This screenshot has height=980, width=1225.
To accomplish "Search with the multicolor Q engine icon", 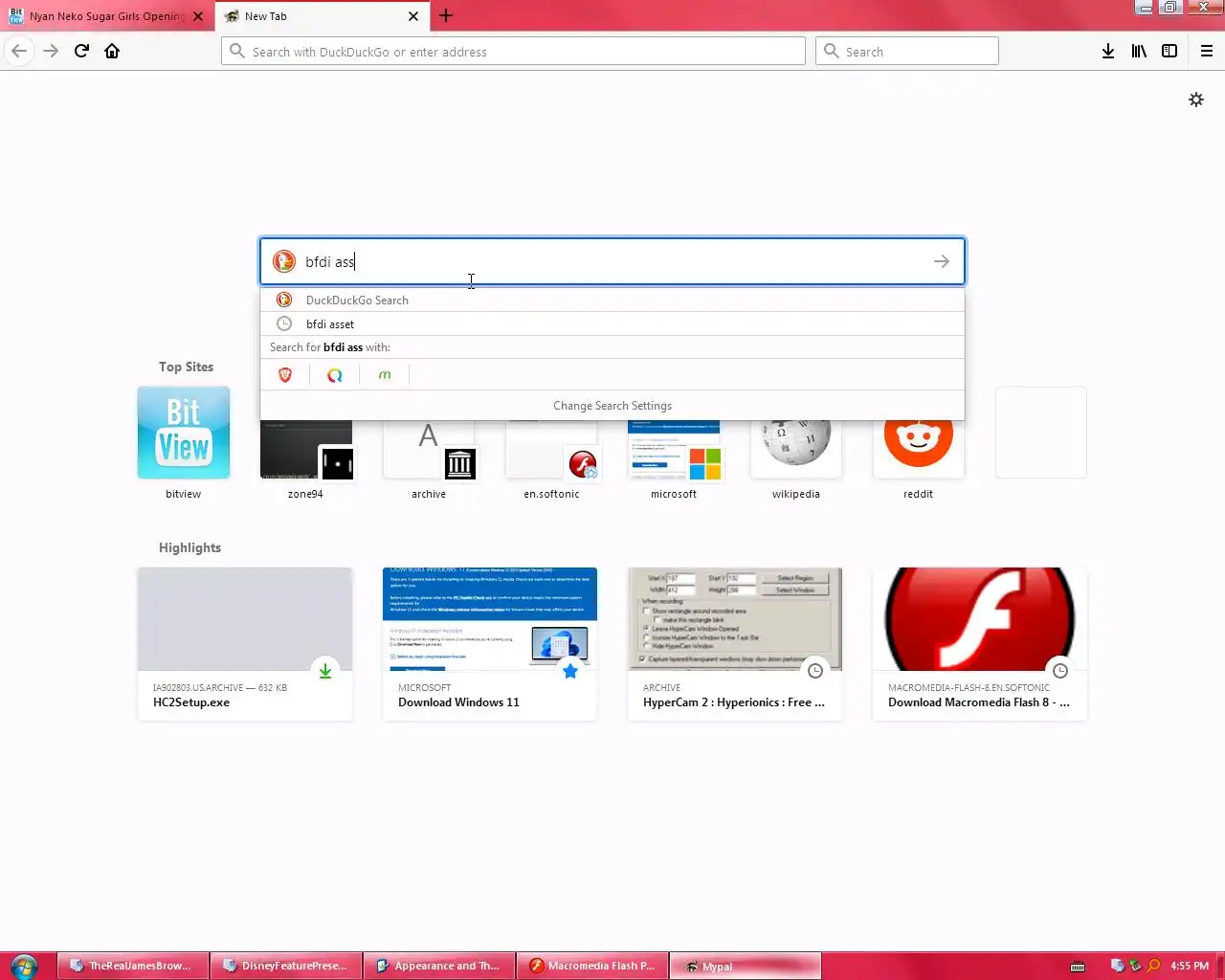I will [x=334, y=375].
